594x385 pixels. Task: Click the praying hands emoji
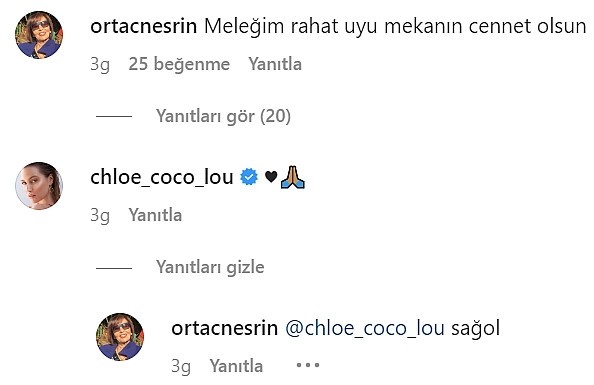[293, 177]
